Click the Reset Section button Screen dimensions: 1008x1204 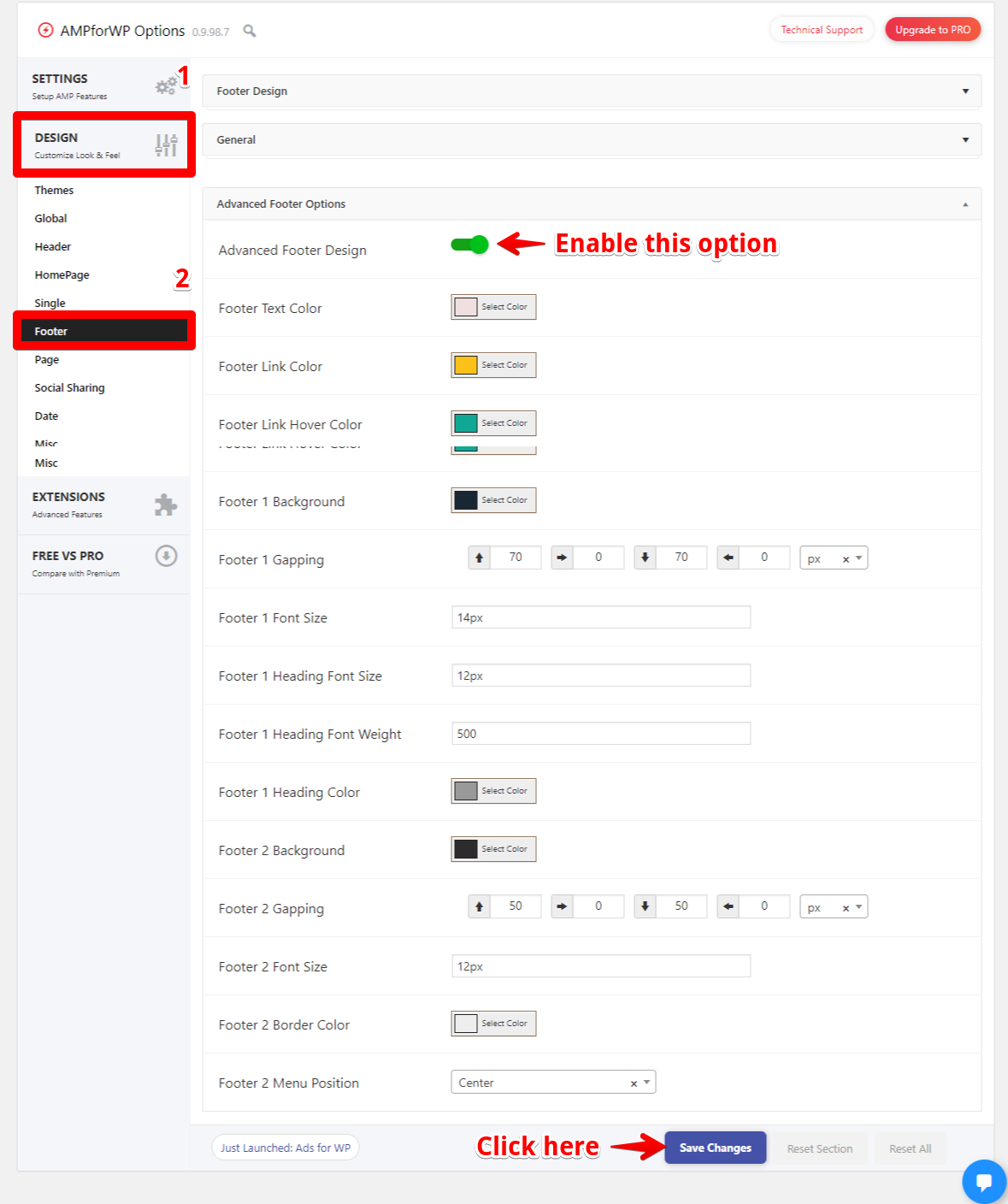[x=820, y=1148]
